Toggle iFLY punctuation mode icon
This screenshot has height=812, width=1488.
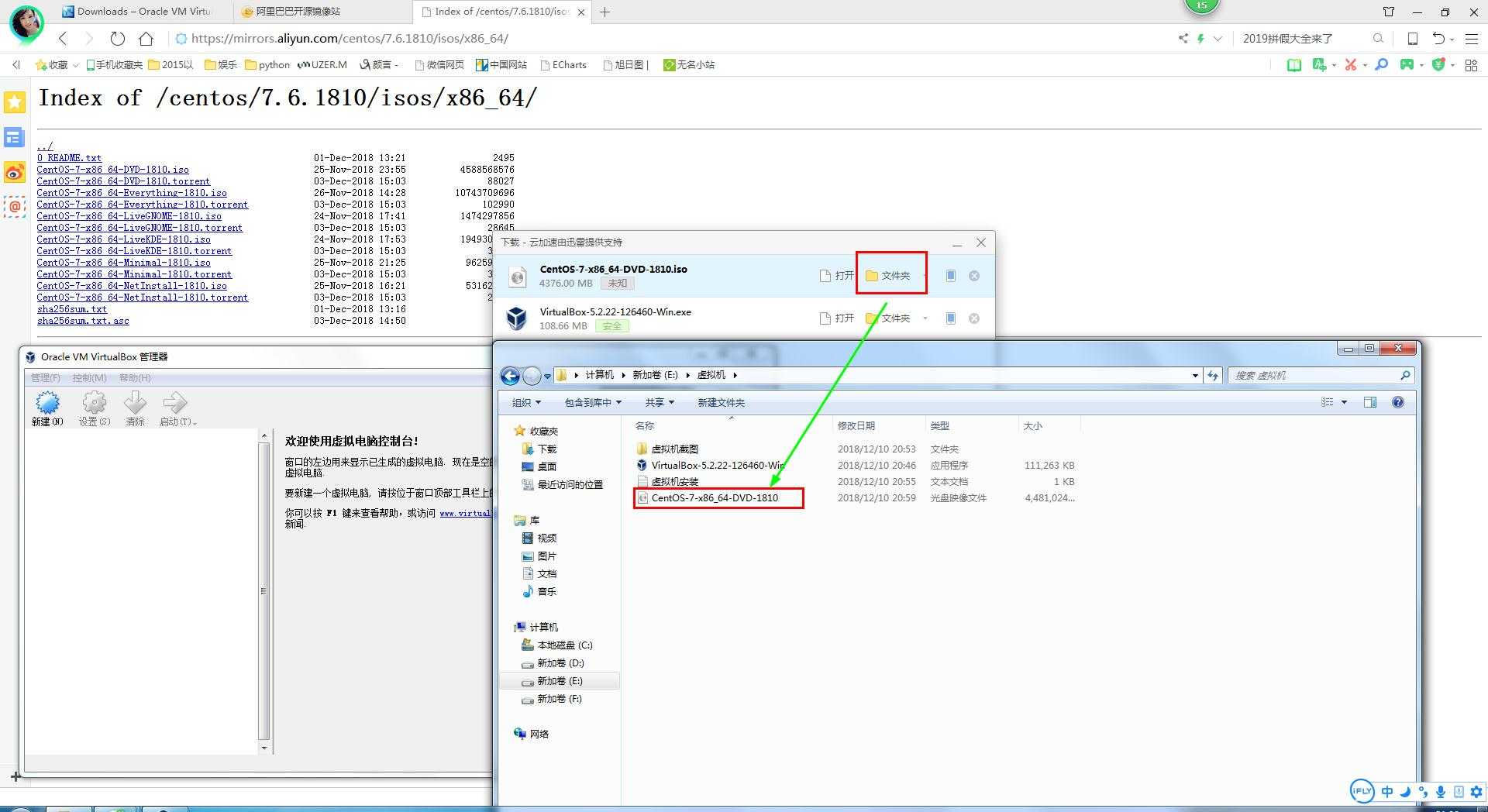point(1423,791)
